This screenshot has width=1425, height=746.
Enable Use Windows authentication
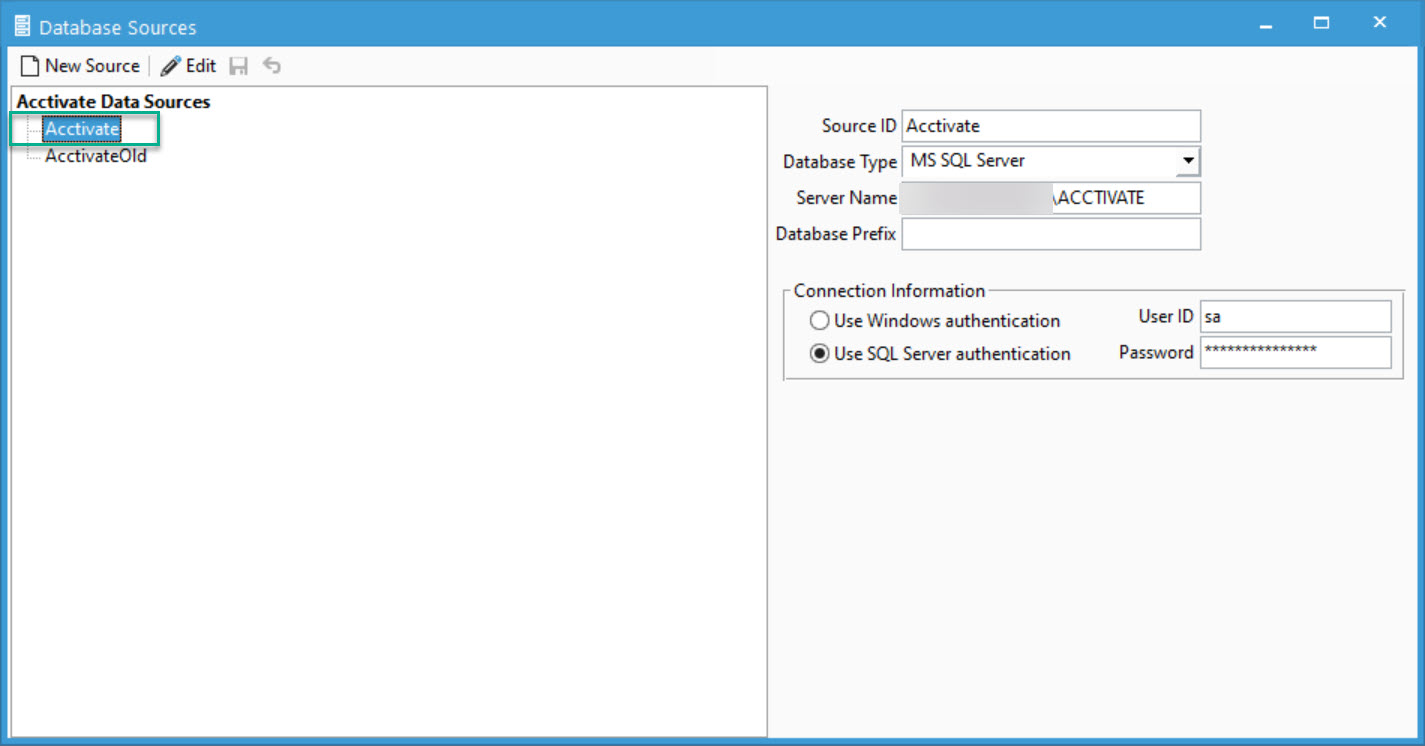pyautogui.click(x=820, y=321)
